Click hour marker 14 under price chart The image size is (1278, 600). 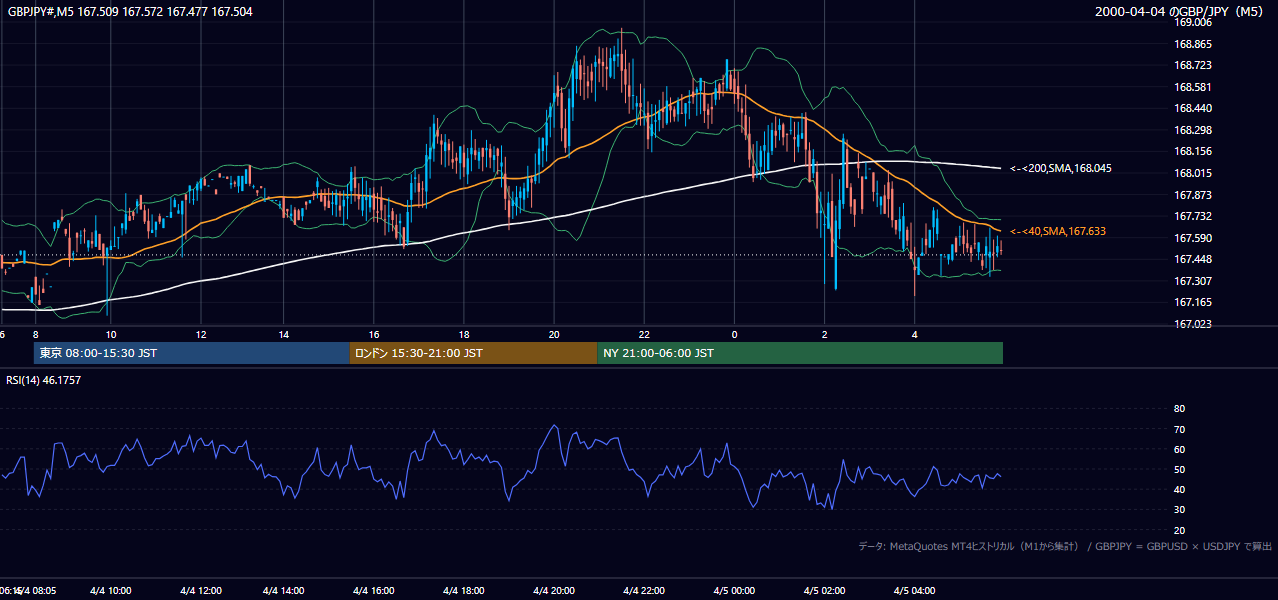(284, 334)
